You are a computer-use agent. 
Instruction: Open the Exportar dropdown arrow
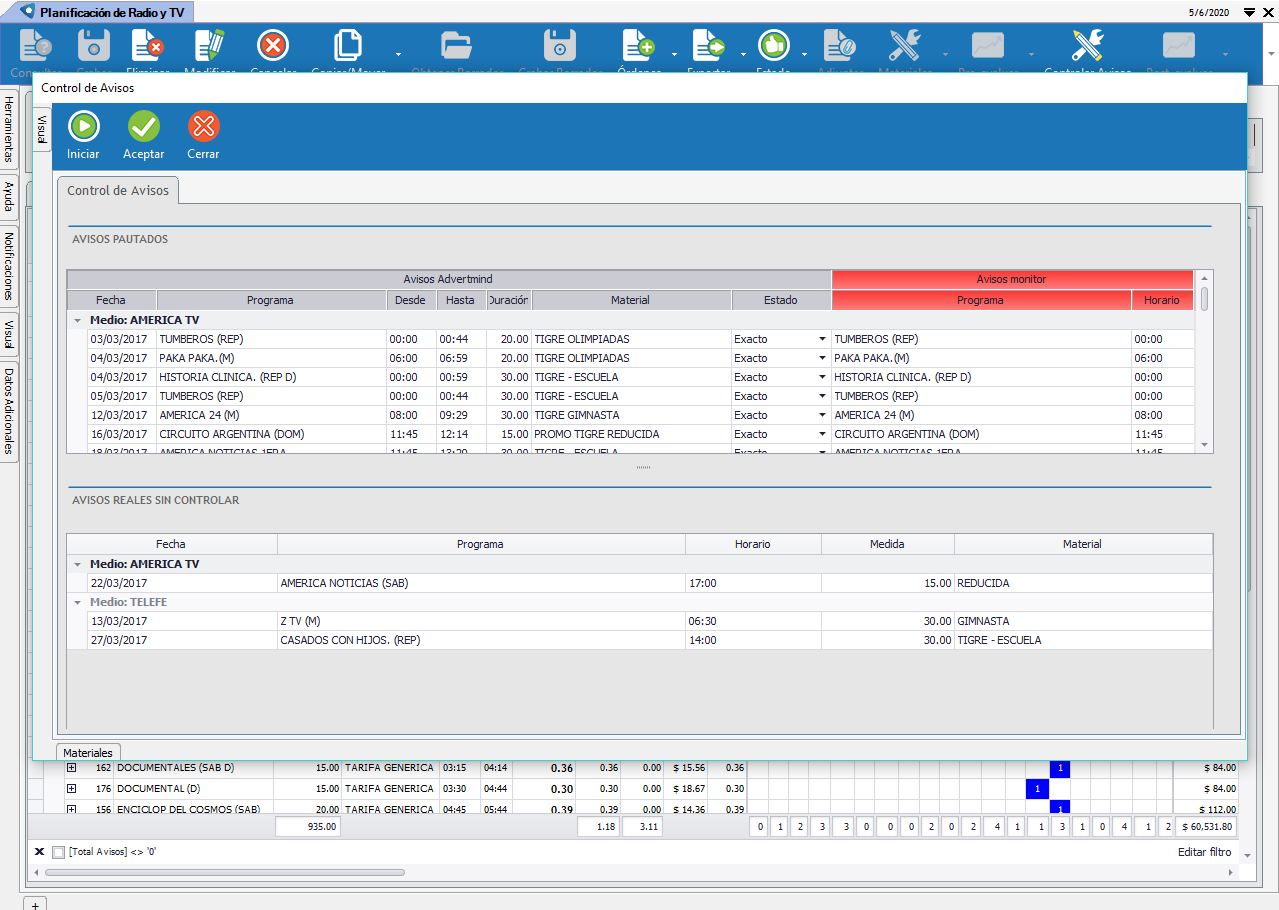point(743,54)
